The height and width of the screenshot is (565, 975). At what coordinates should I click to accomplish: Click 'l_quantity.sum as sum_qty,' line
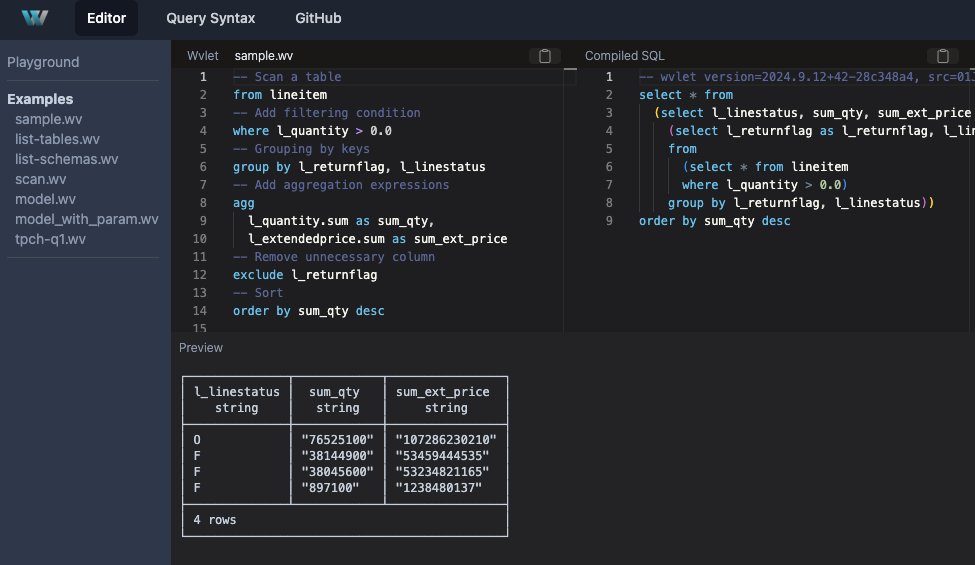point(341,221)
